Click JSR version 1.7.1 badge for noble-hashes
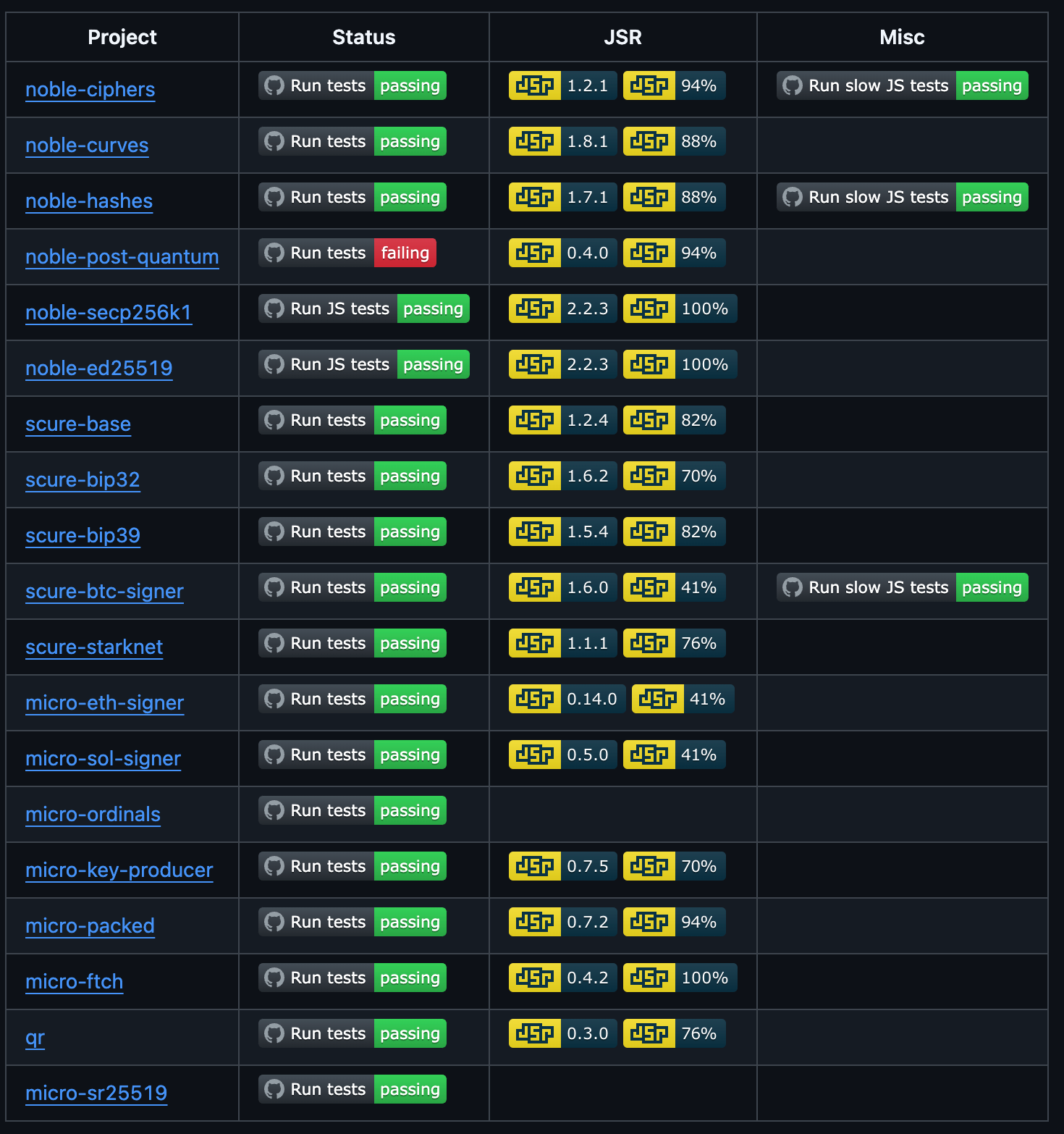Screen dimensions: 1064x1134 [x=563, y=197]
